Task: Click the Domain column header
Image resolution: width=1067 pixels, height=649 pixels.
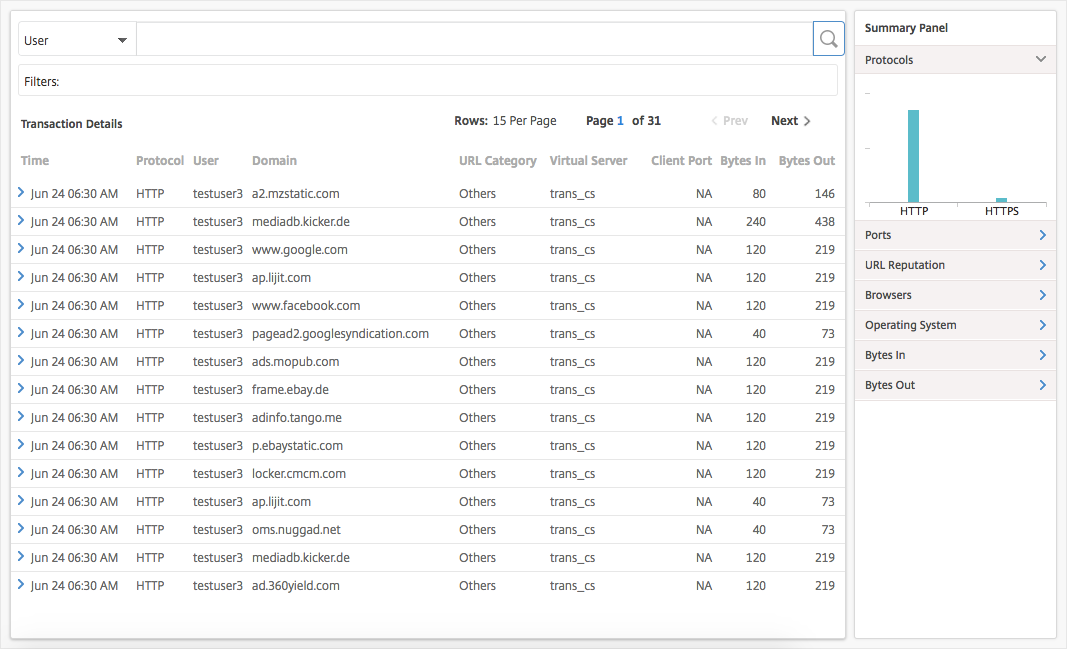Action: [274, 161]
